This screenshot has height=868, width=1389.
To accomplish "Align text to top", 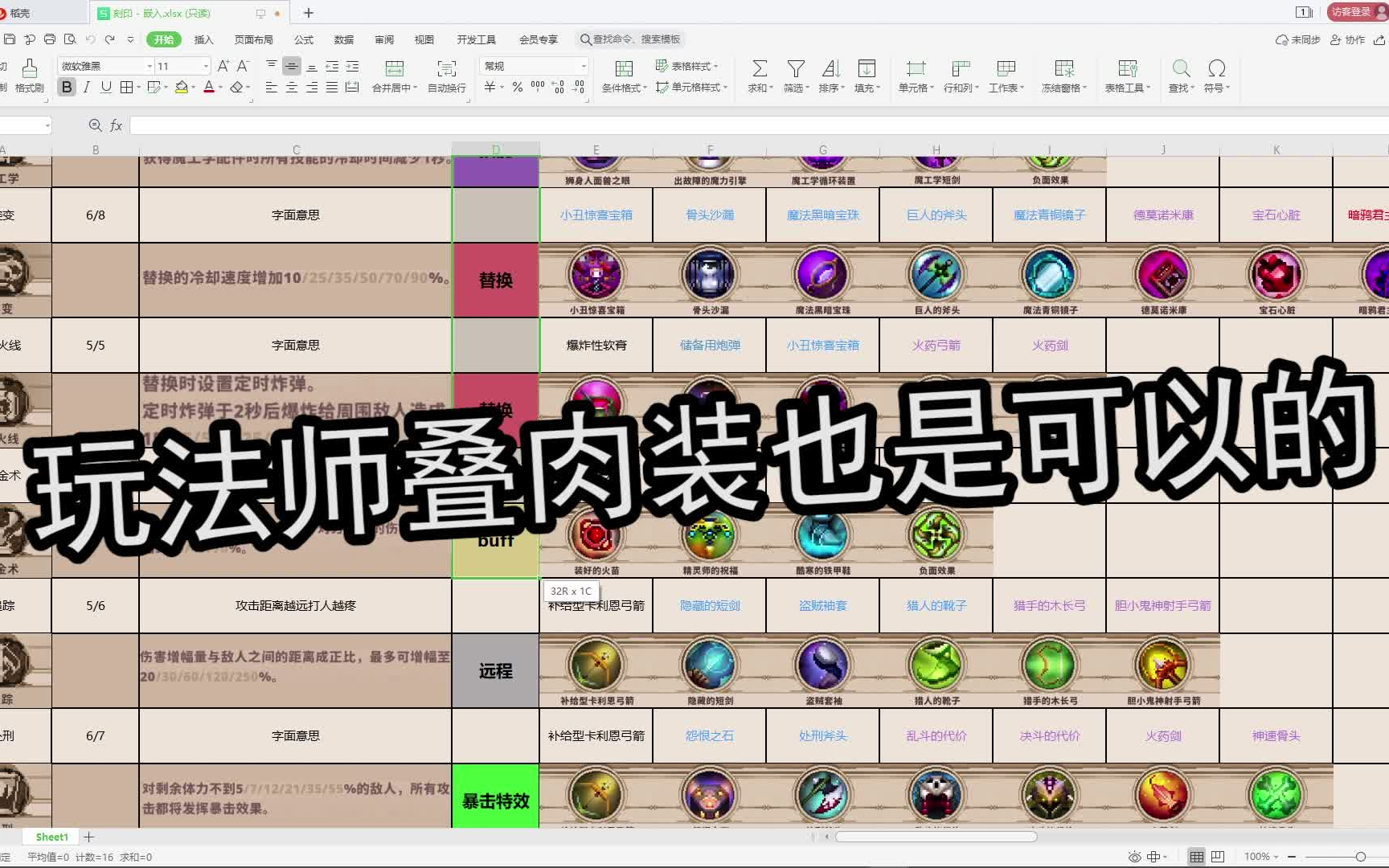I will point(272,66).
